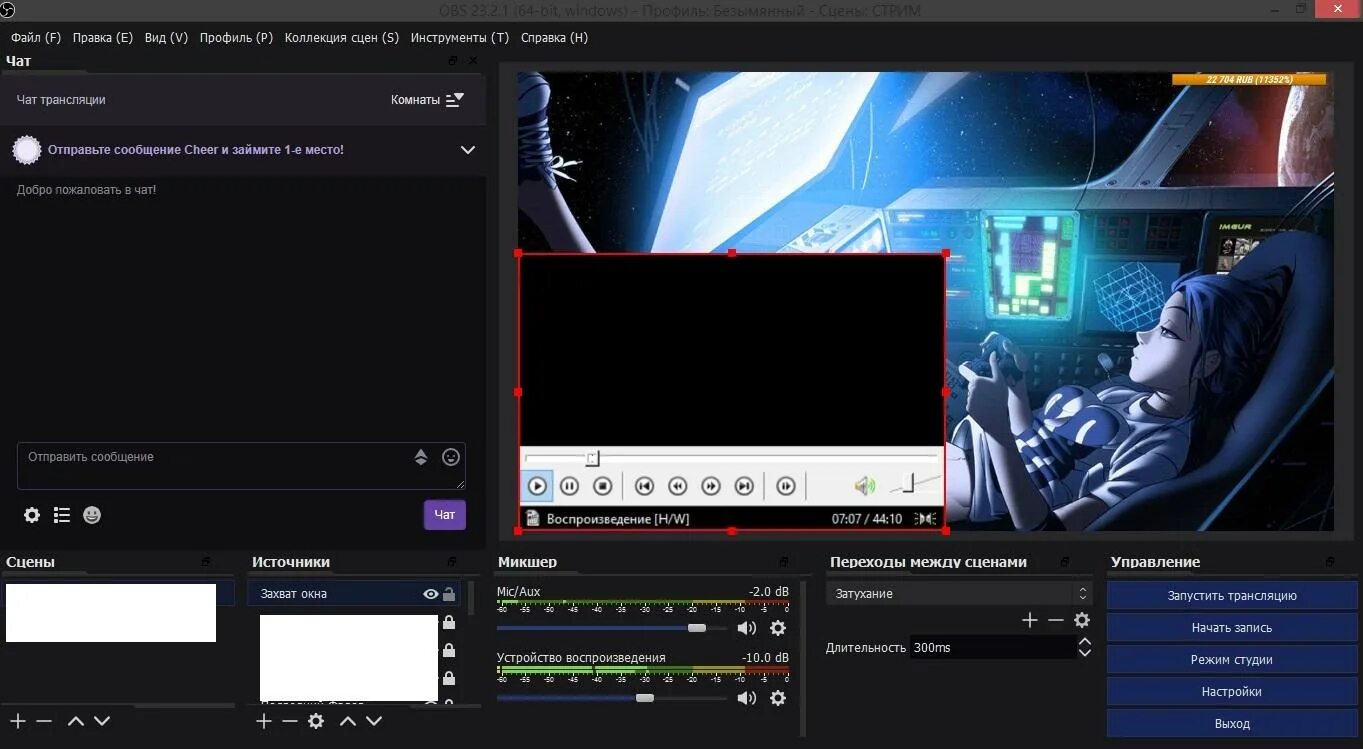Open the Mic/Aux audio settings gear

point(778,628)
